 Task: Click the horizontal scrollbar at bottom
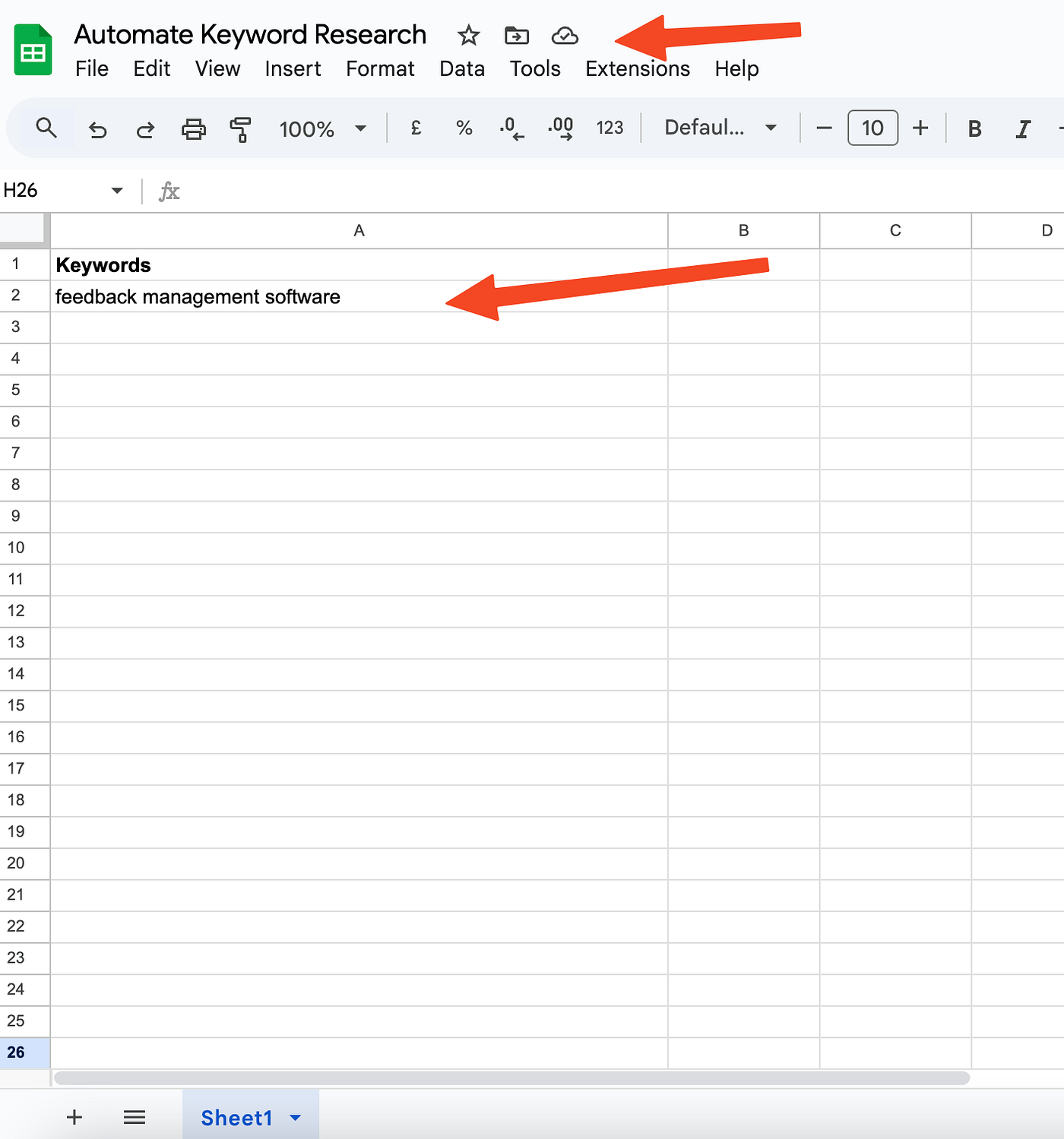pyautogui.click(x=511, y=1078)
